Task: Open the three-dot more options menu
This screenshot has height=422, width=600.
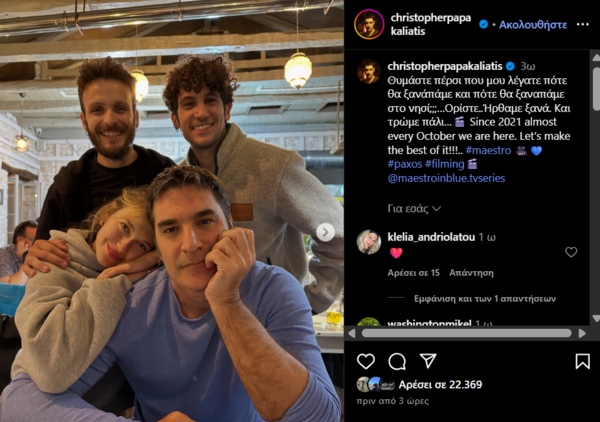Action: [x=582, y=24]
